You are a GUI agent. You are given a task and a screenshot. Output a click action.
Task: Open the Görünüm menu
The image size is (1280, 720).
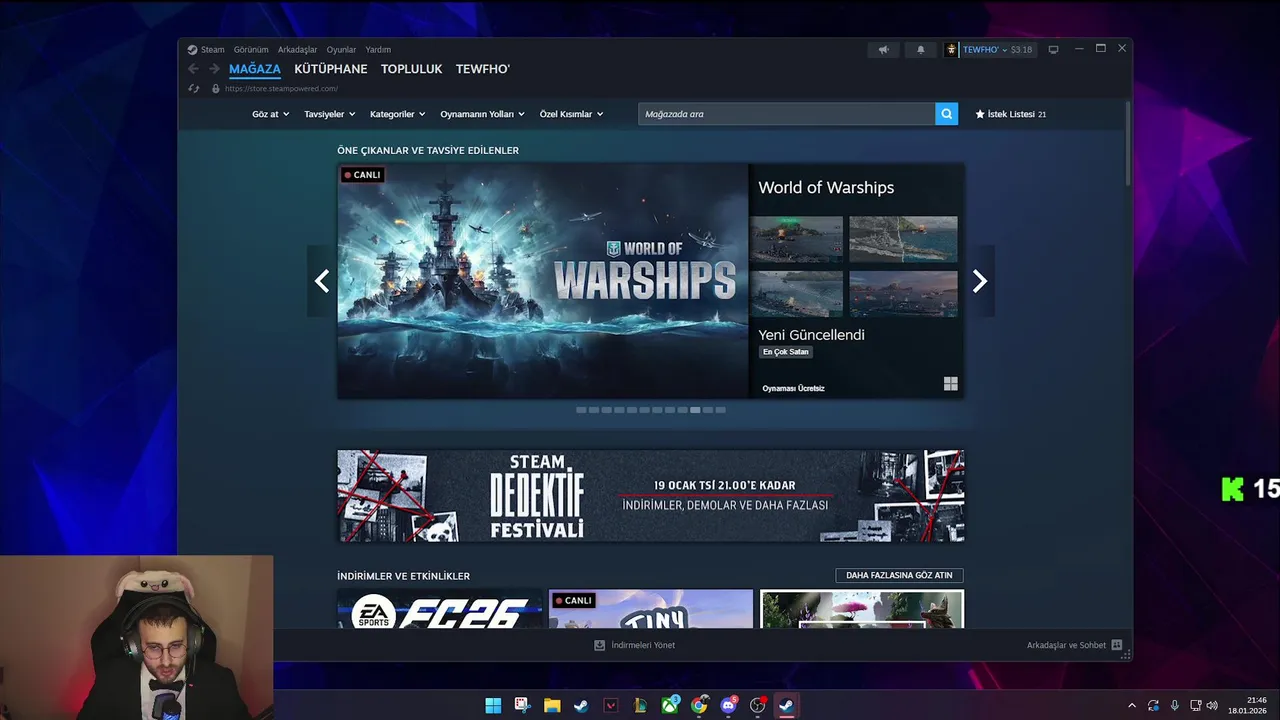[x=251, y=49]
